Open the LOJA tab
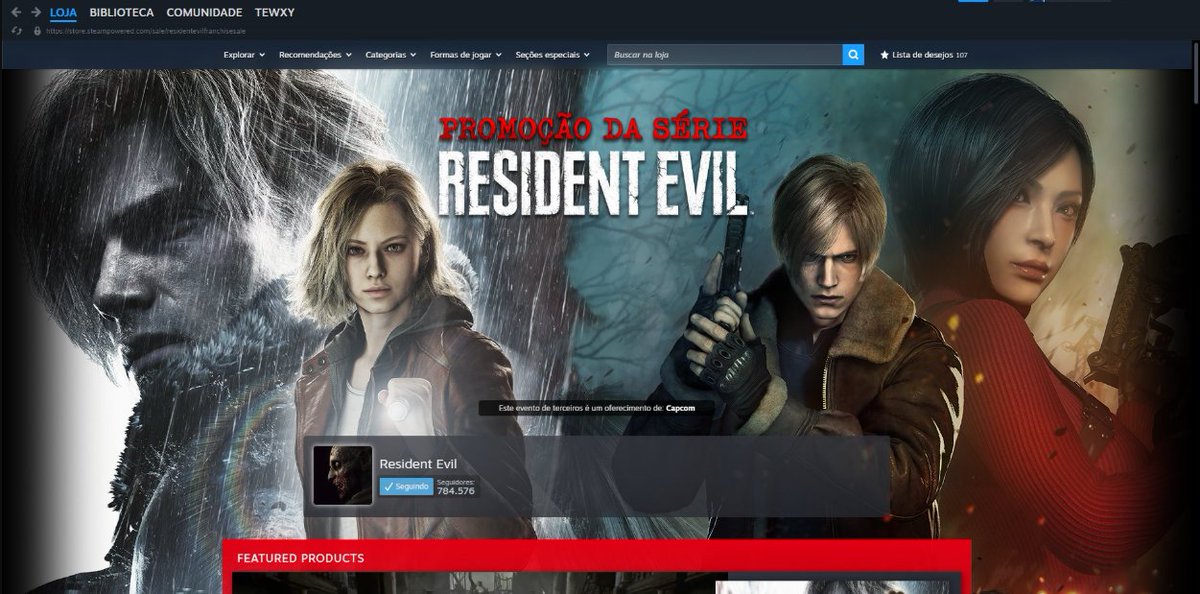The height and width of the screenshot is (594, 1200). [x=63, y=12]
